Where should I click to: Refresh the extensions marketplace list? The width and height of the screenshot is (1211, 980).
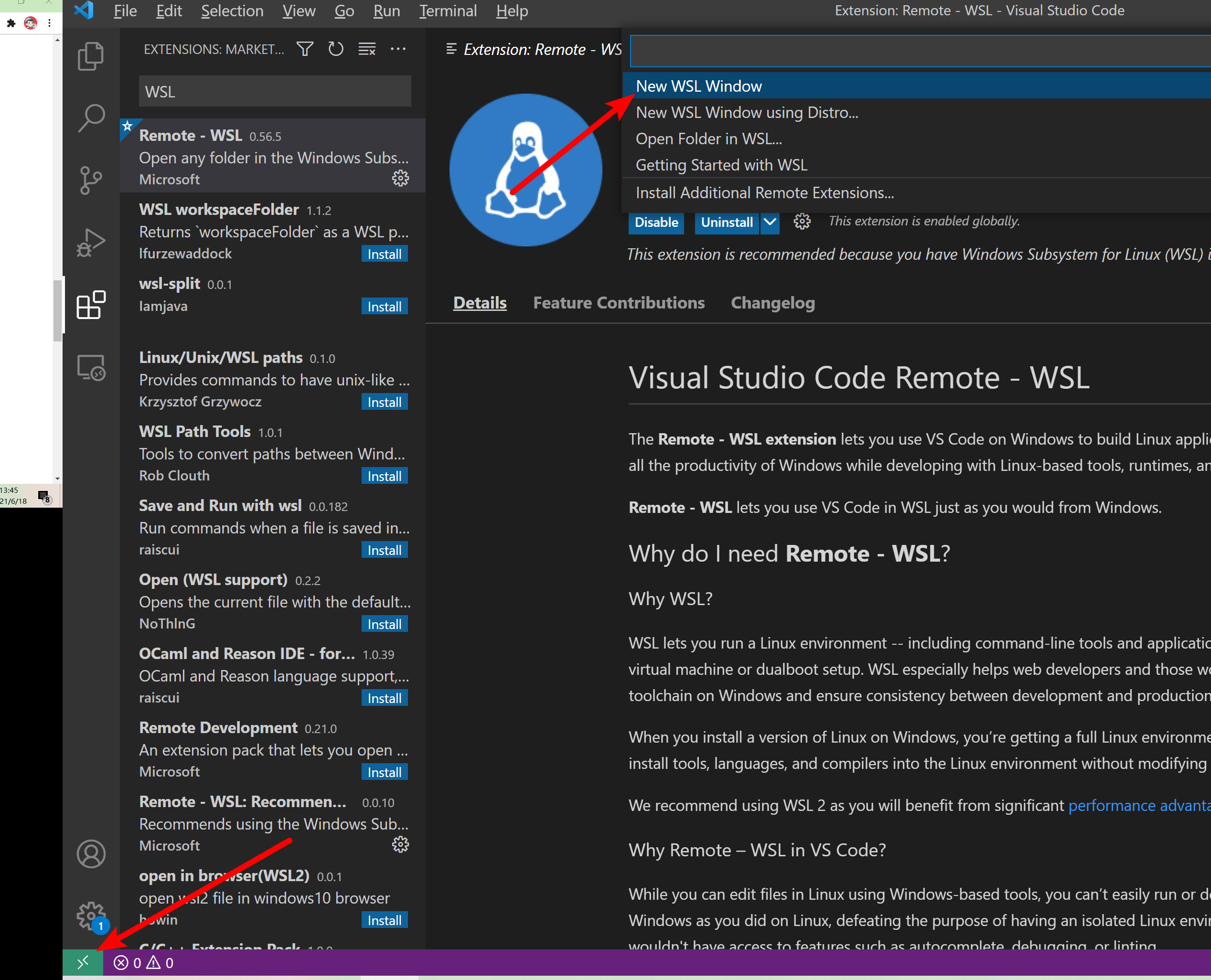[x=335, y=49]
